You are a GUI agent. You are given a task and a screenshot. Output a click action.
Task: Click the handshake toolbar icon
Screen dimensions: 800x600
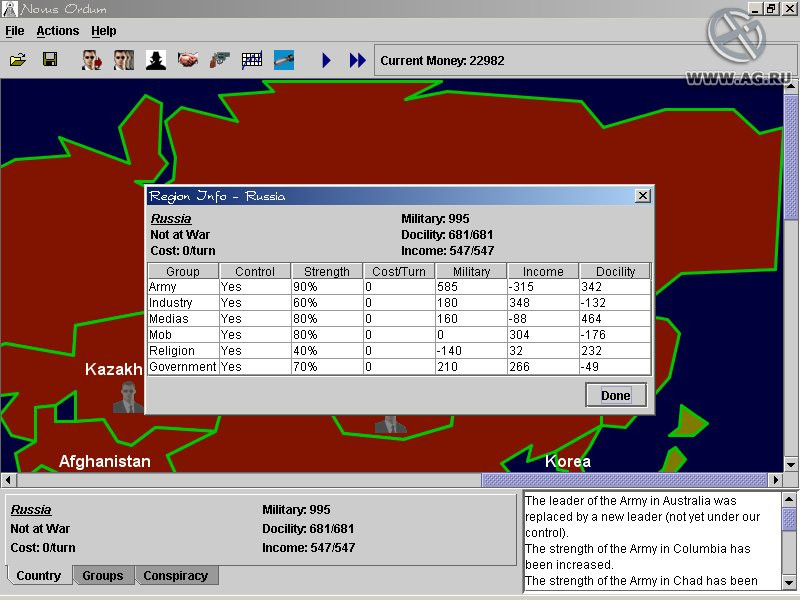tap(188, 60)
